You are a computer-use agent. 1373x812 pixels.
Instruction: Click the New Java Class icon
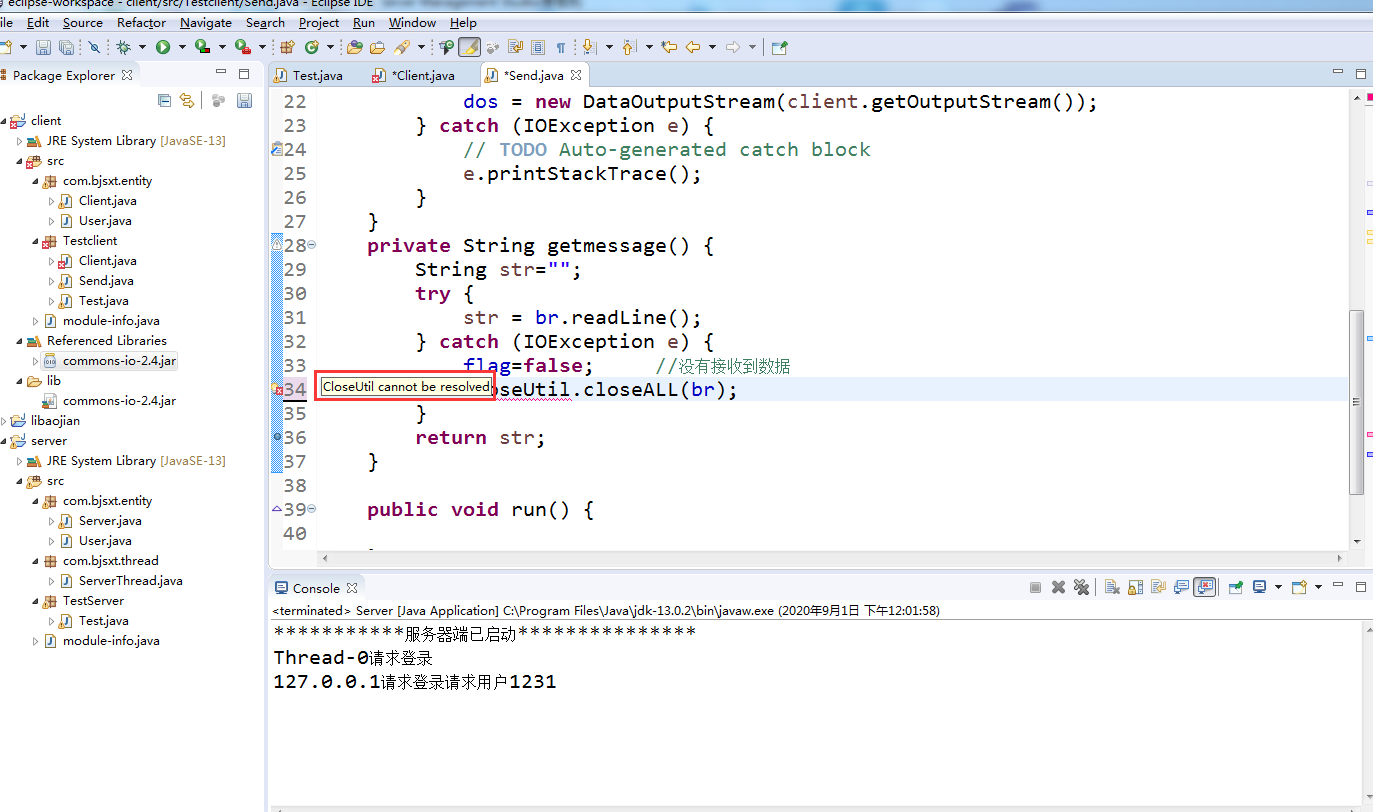(312, 47)
